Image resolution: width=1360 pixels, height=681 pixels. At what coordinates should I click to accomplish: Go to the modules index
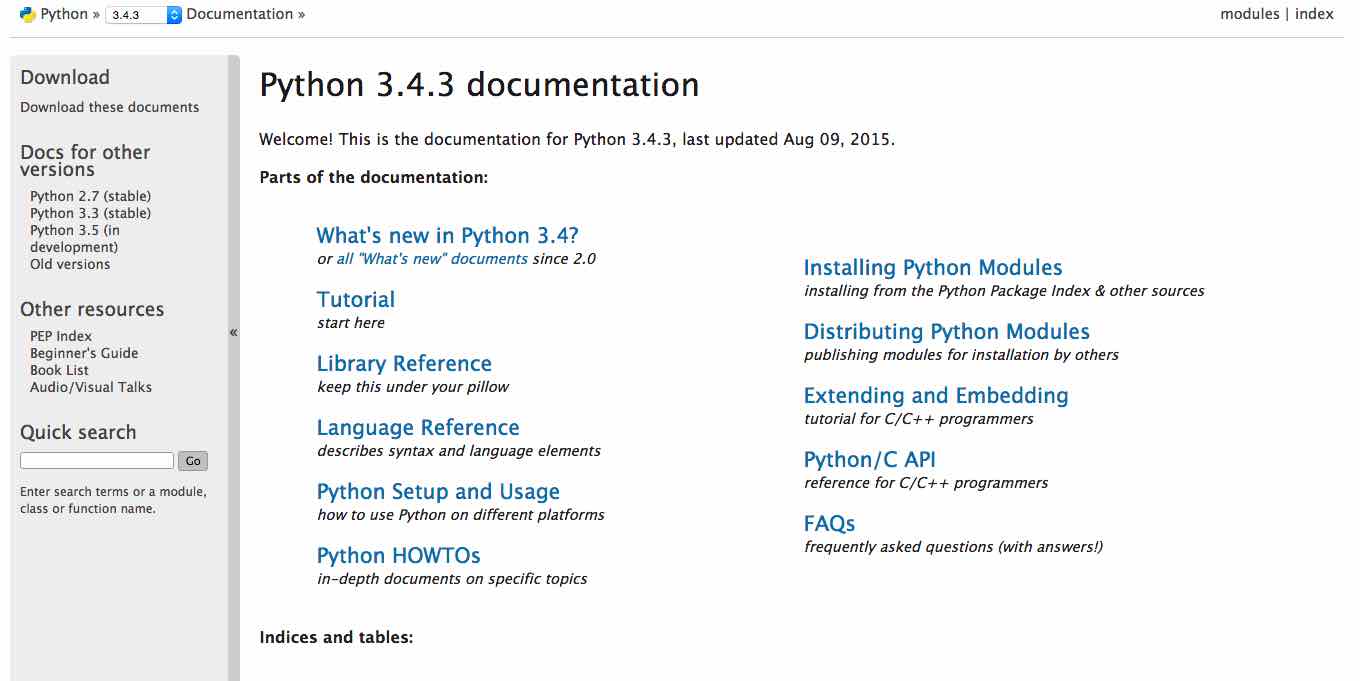(x=1249, y=14)
